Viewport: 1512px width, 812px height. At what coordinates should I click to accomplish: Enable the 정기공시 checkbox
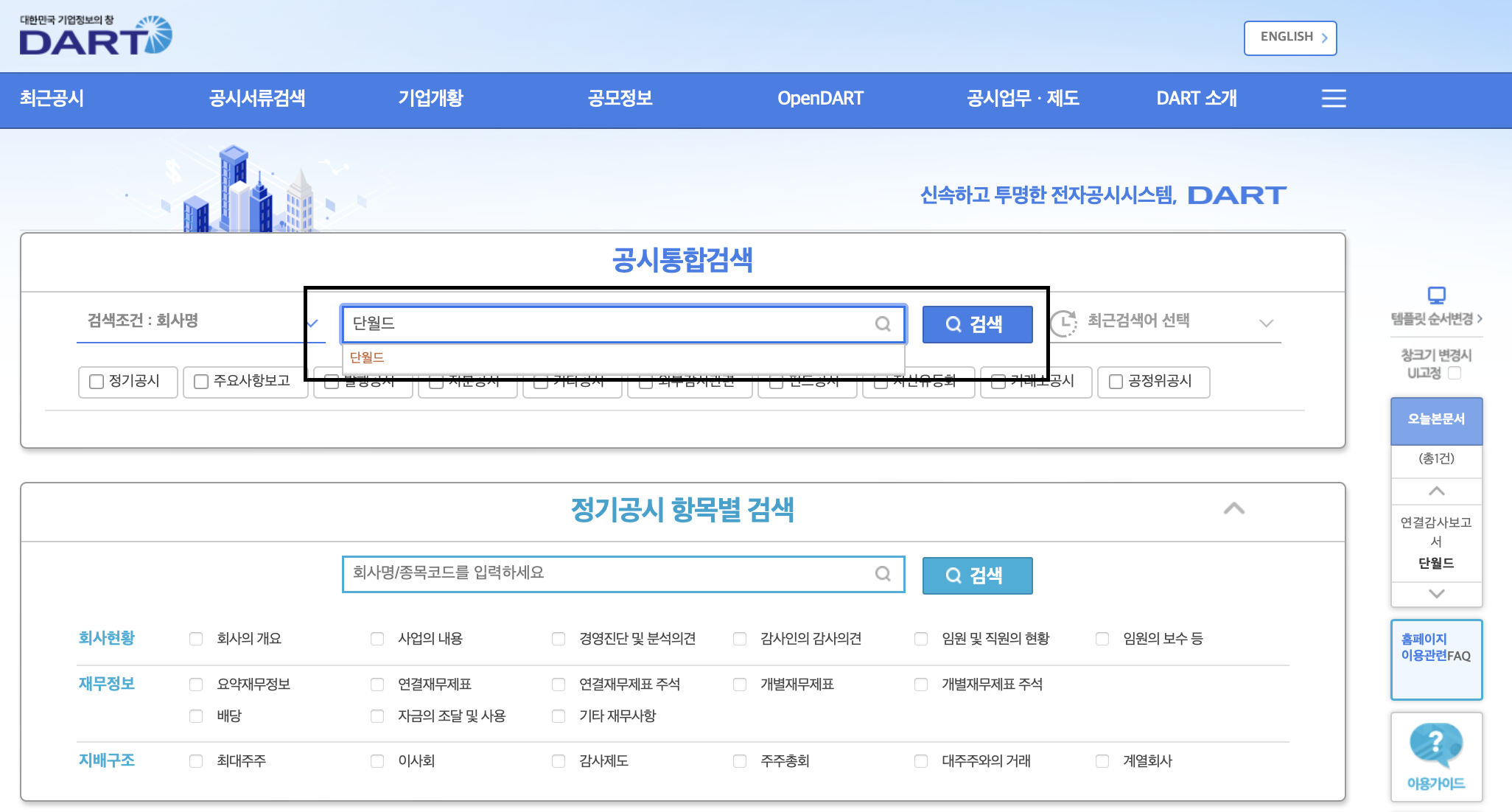click(x=95, y=382)
